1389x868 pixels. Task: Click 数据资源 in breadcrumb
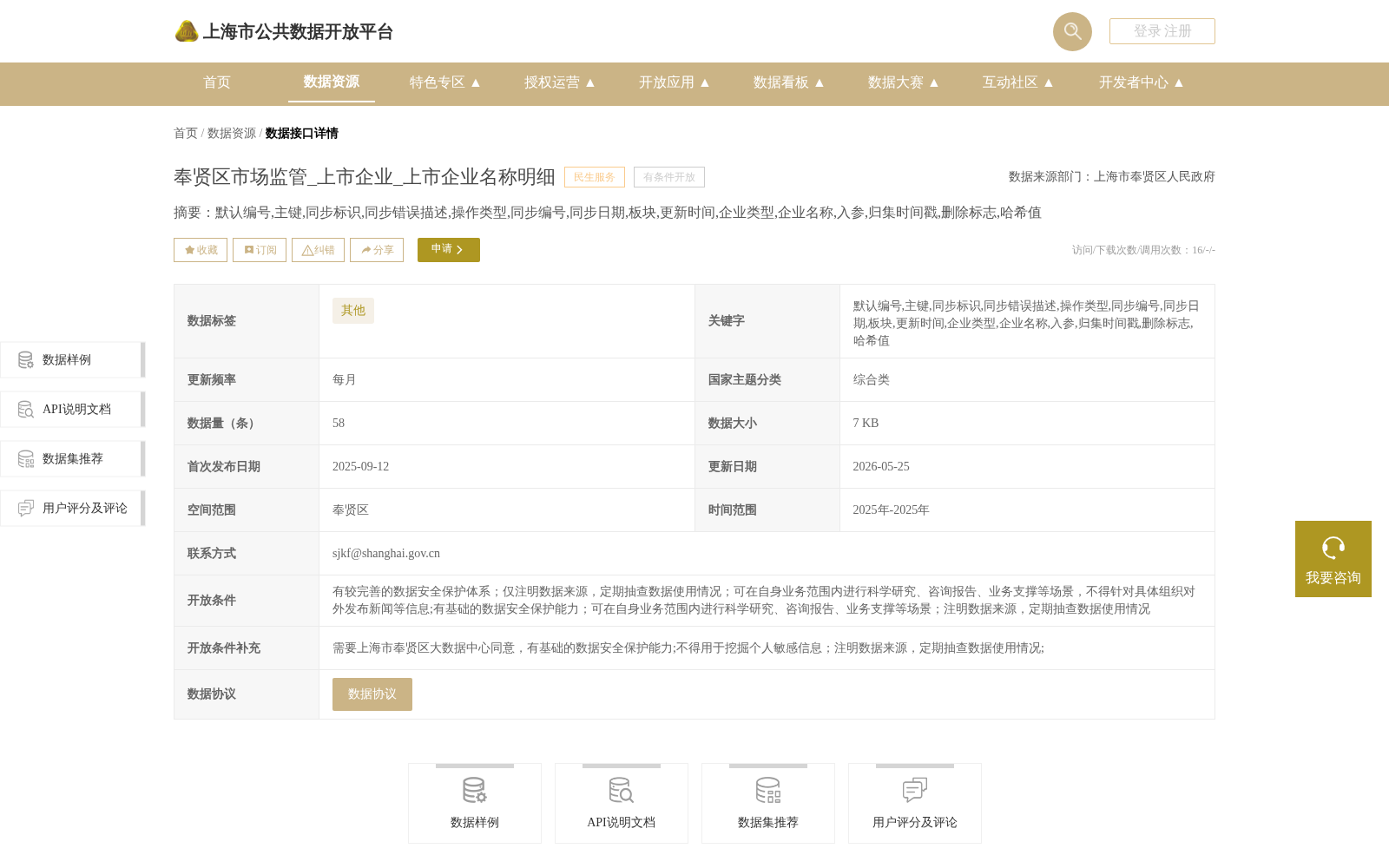(232, 134)
